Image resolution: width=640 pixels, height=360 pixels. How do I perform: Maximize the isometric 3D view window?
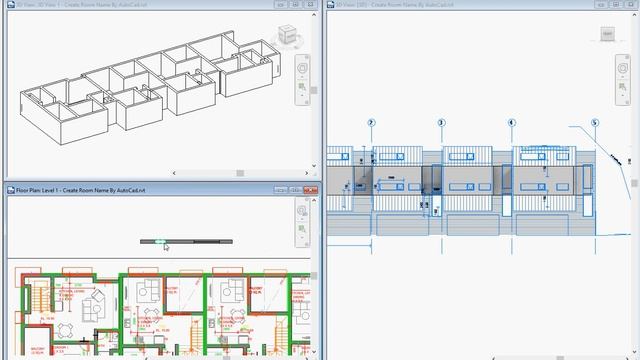[296, 4]
